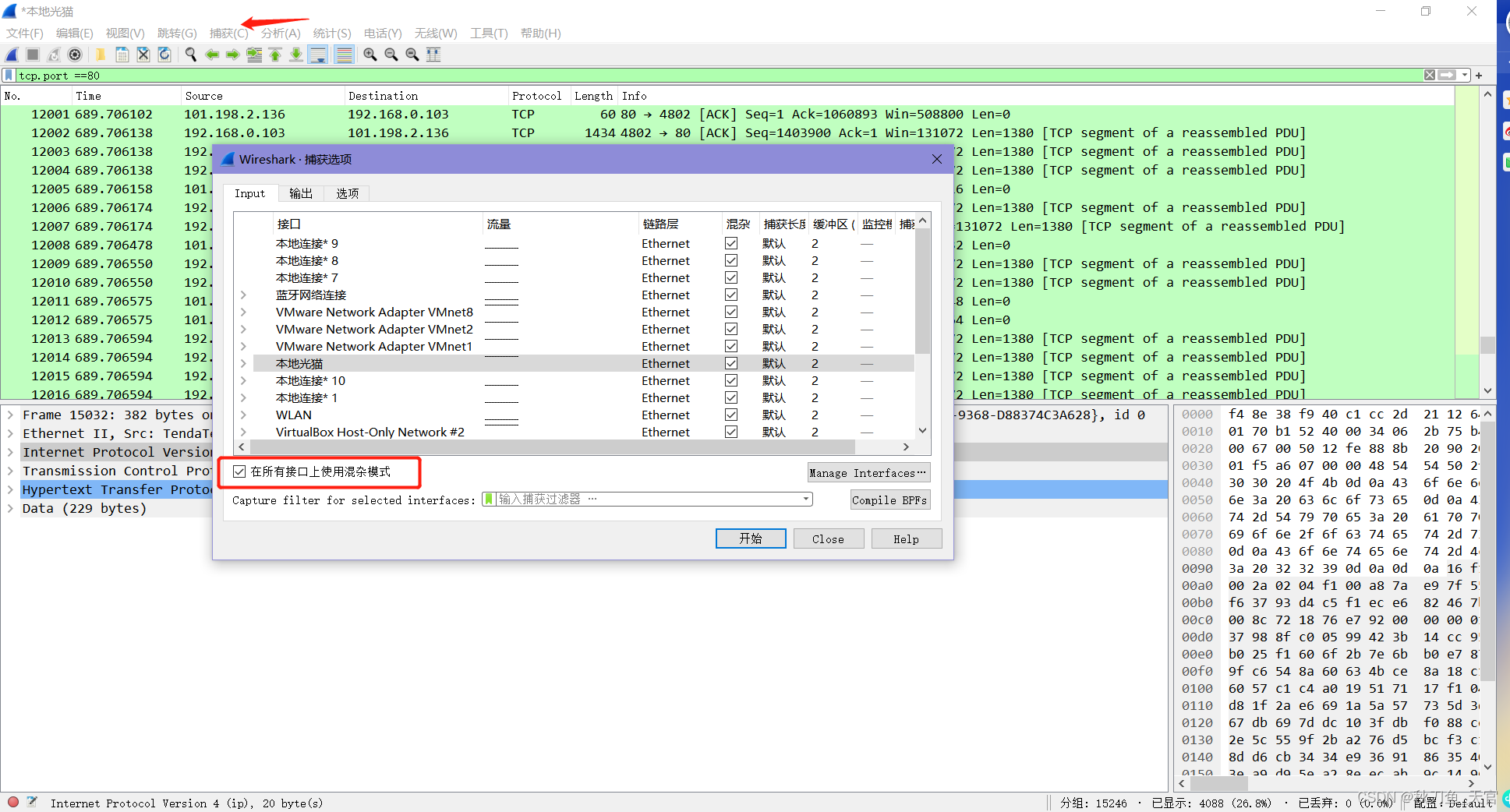Click 开始 to begin capture
The width and height of the screenshot is (1510, 812).
pos(751,538)
